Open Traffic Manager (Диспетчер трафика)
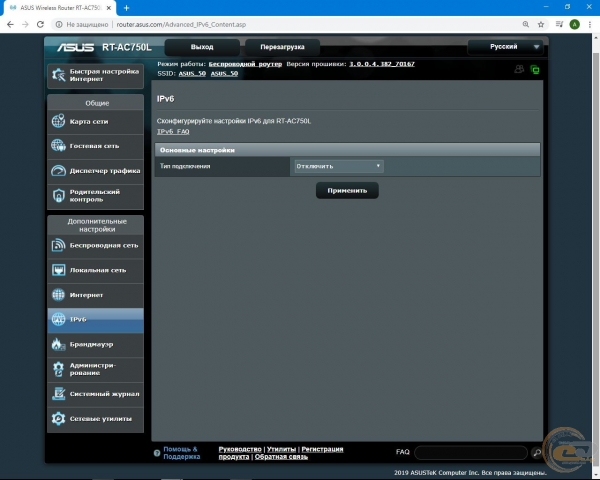The width and height of the screenshot is (600, 480). point(95,171)
